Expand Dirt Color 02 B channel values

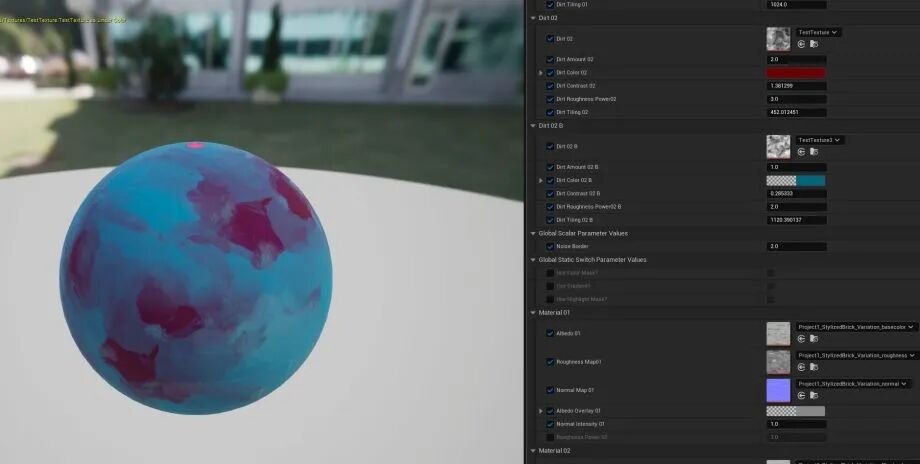coord(541,181)
